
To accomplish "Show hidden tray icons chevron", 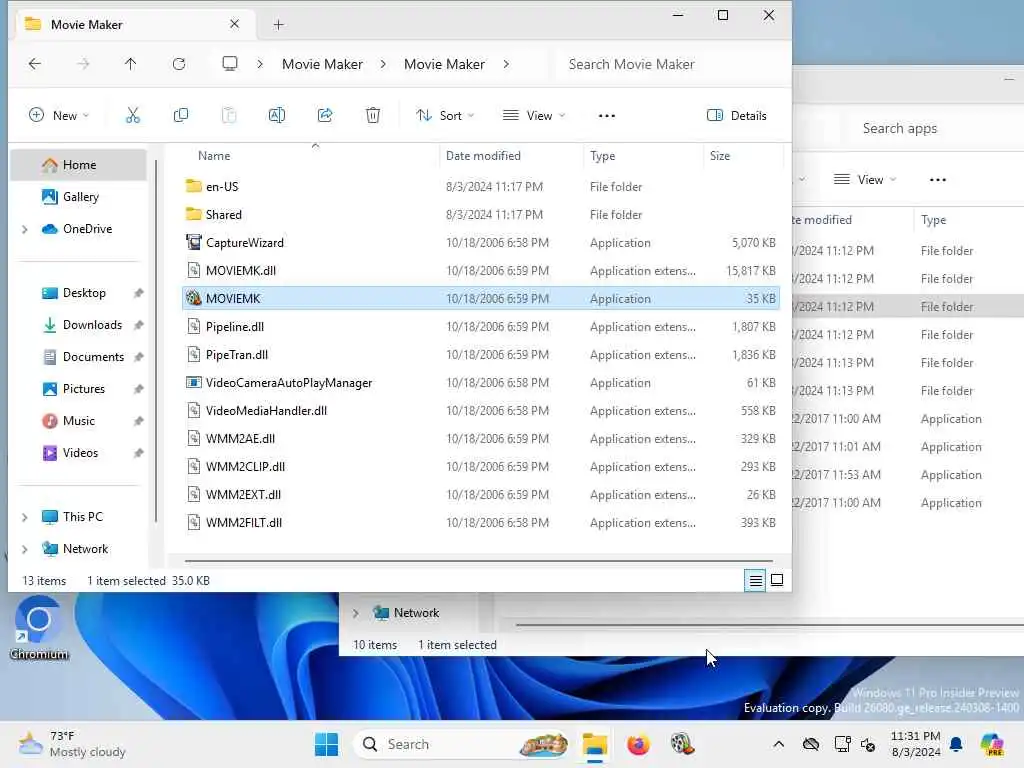I will coord(778,744).
